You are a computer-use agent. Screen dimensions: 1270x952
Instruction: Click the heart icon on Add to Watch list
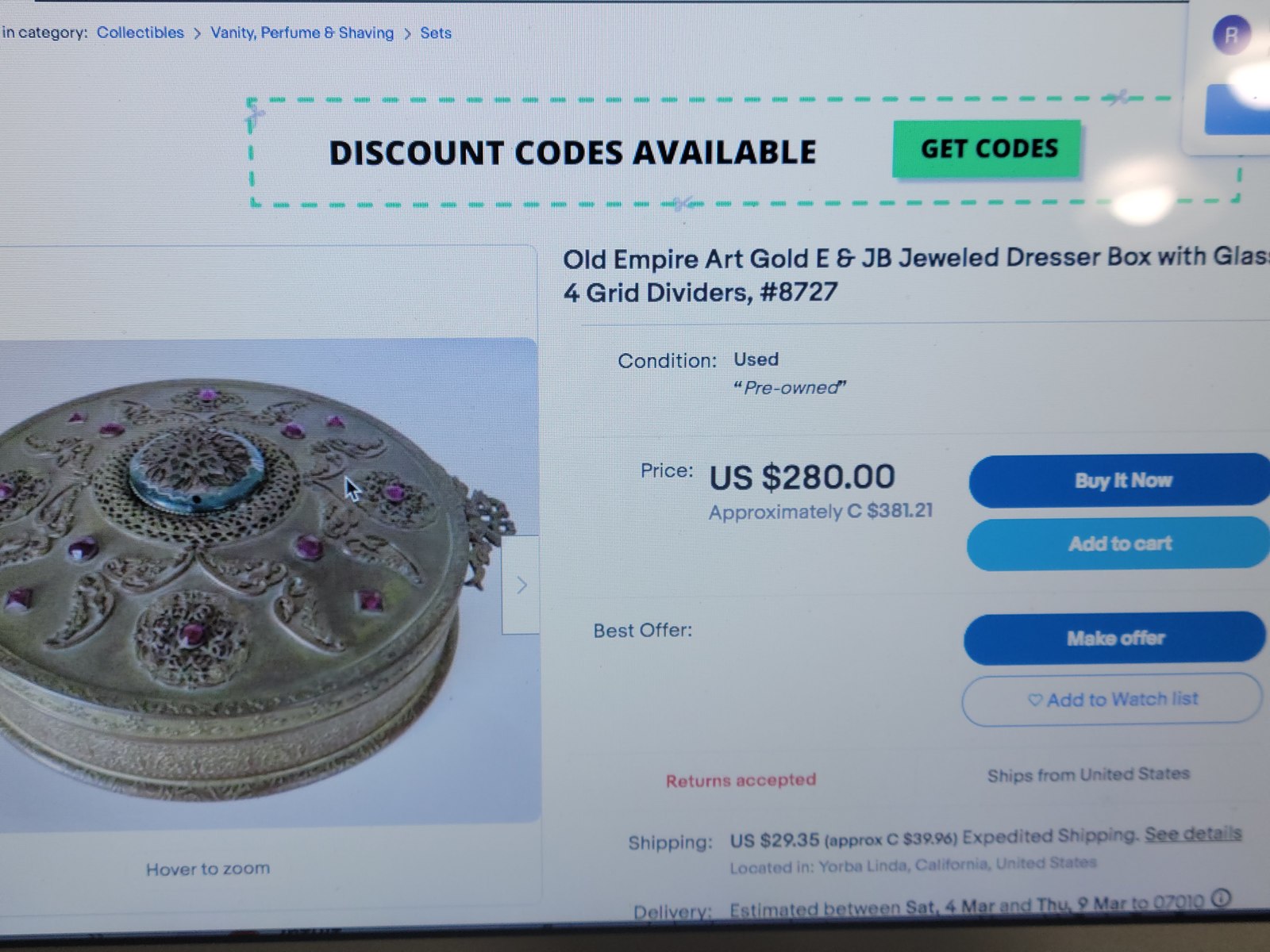coord(1034,700)
